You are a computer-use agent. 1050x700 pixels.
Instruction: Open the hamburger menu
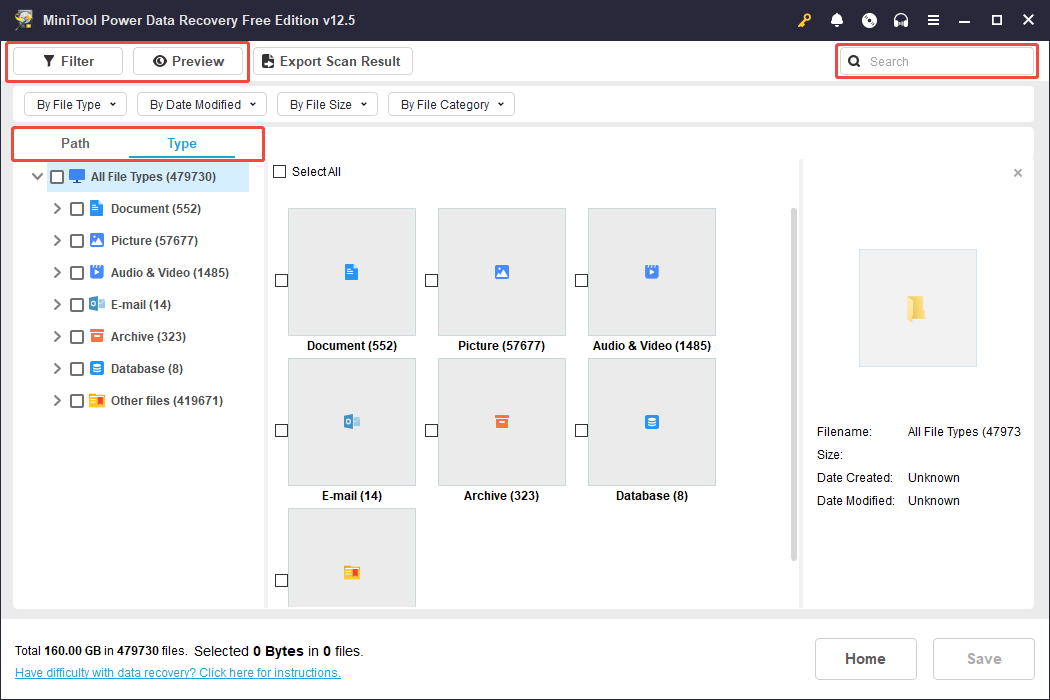click(x=933, y=20)
